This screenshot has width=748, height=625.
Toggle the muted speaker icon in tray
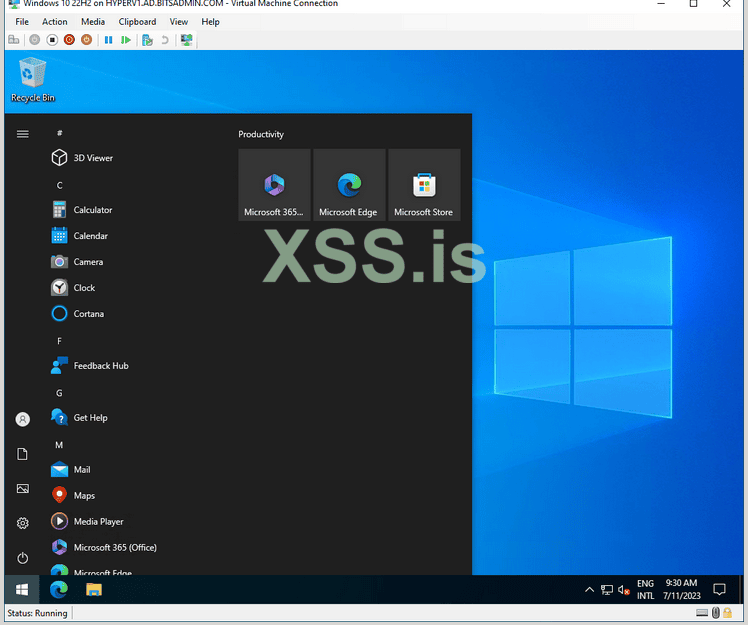[x=624, y=590]
